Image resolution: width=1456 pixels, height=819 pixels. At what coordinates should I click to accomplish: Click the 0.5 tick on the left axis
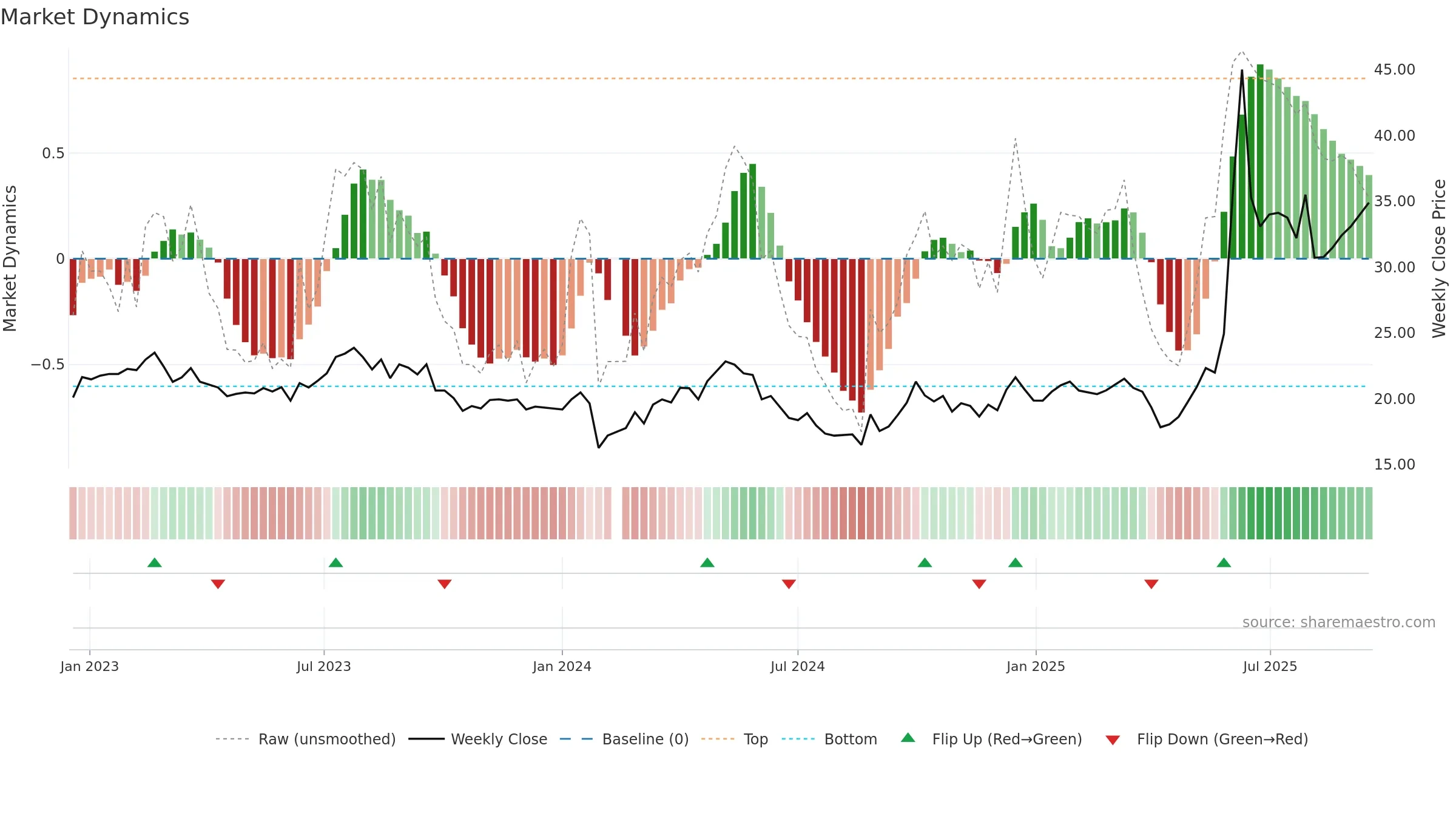tap(53, 153)
